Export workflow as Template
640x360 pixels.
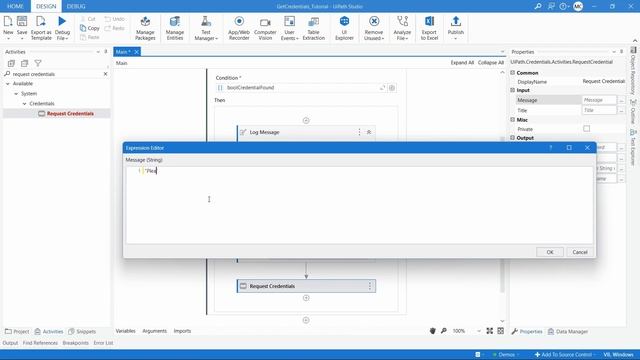pyautogui.click(x=41, y=28)
